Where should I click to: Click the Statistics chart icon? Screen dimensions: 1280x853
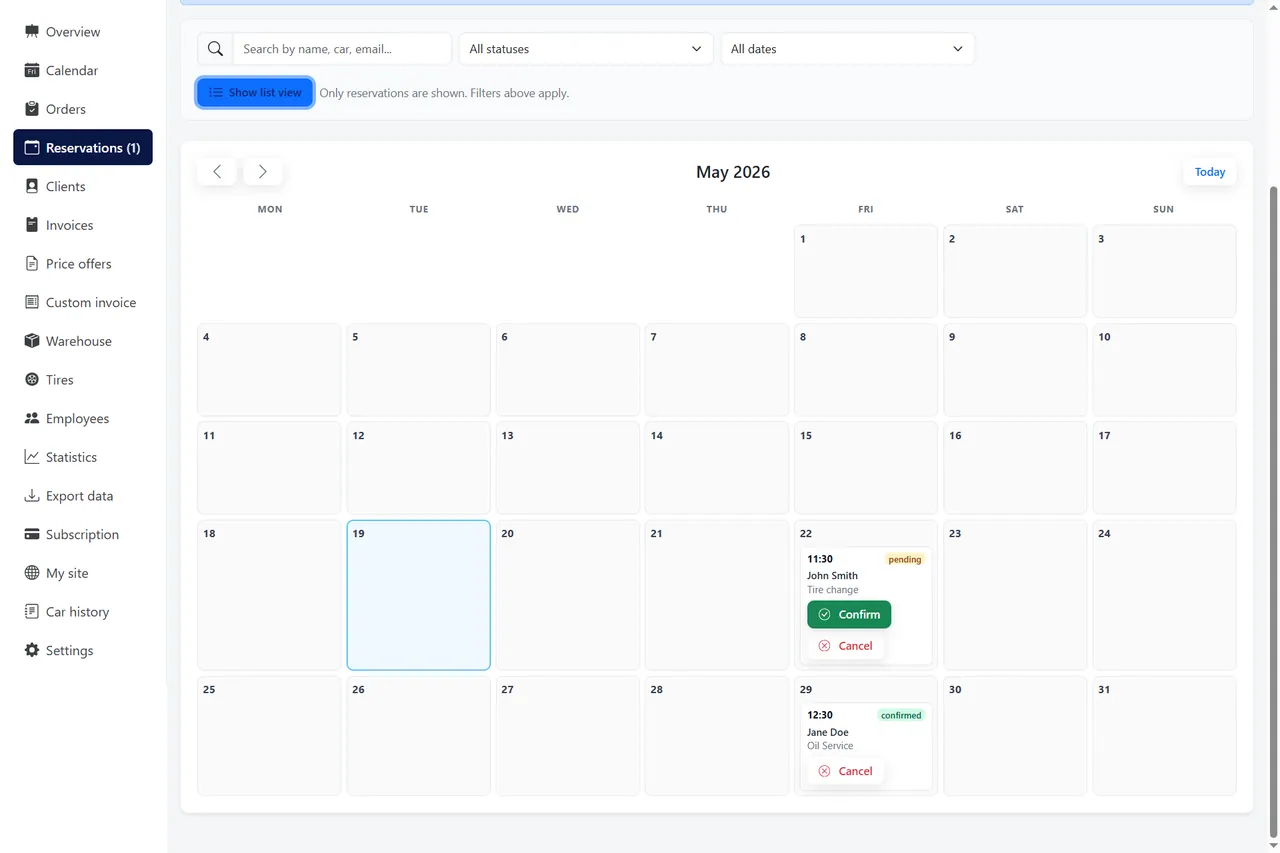(x=32, y=457)
